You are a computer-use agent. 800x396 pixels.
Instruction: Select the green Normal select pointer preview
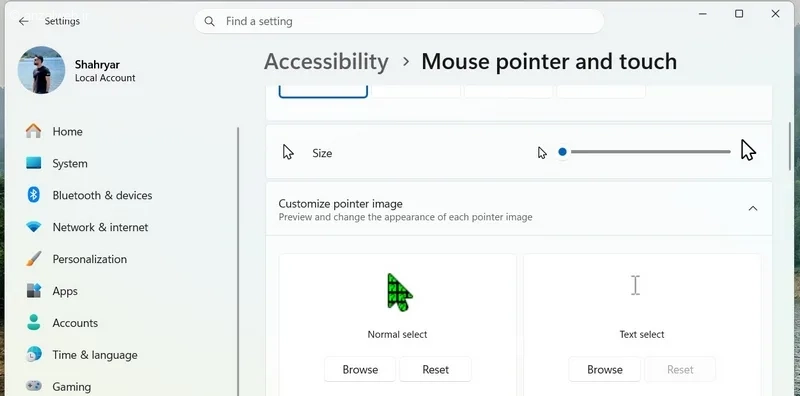(x=399, y=292)
